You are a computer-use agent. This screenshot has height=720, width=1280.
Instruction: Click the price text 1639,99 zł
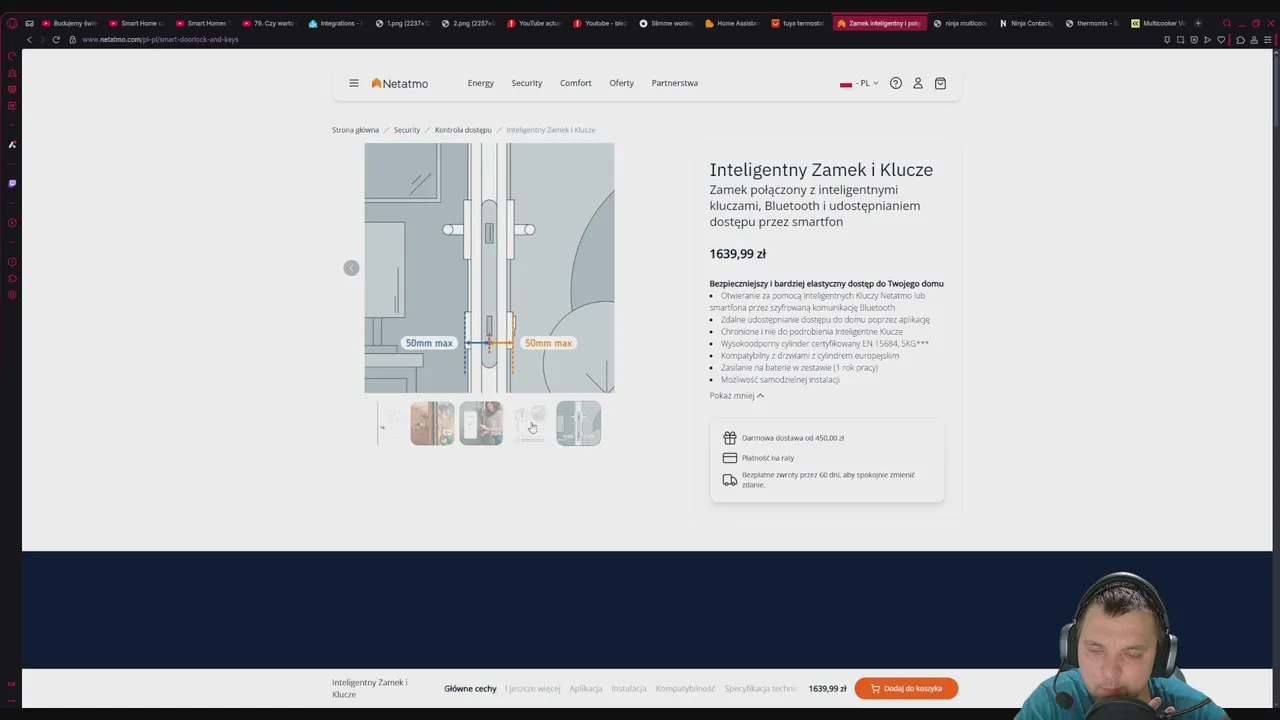point(738,254)
